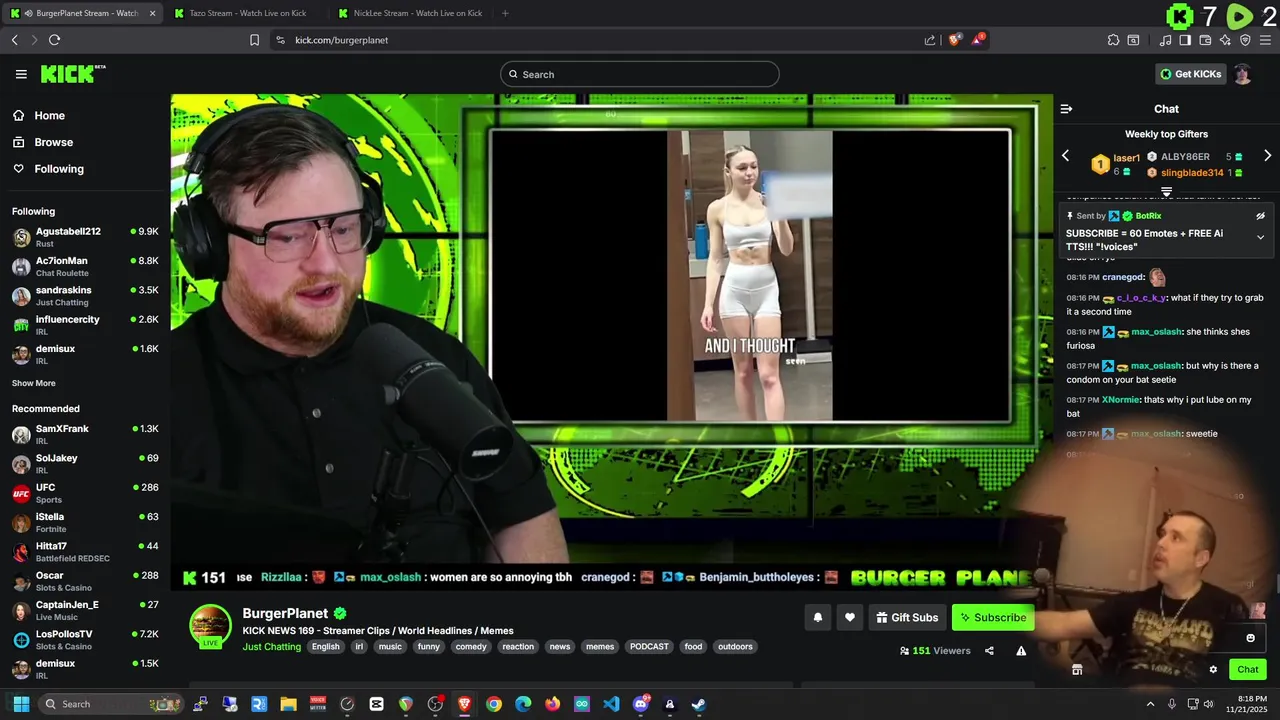Click the KICK logo in the header

[x=72, y=73]
